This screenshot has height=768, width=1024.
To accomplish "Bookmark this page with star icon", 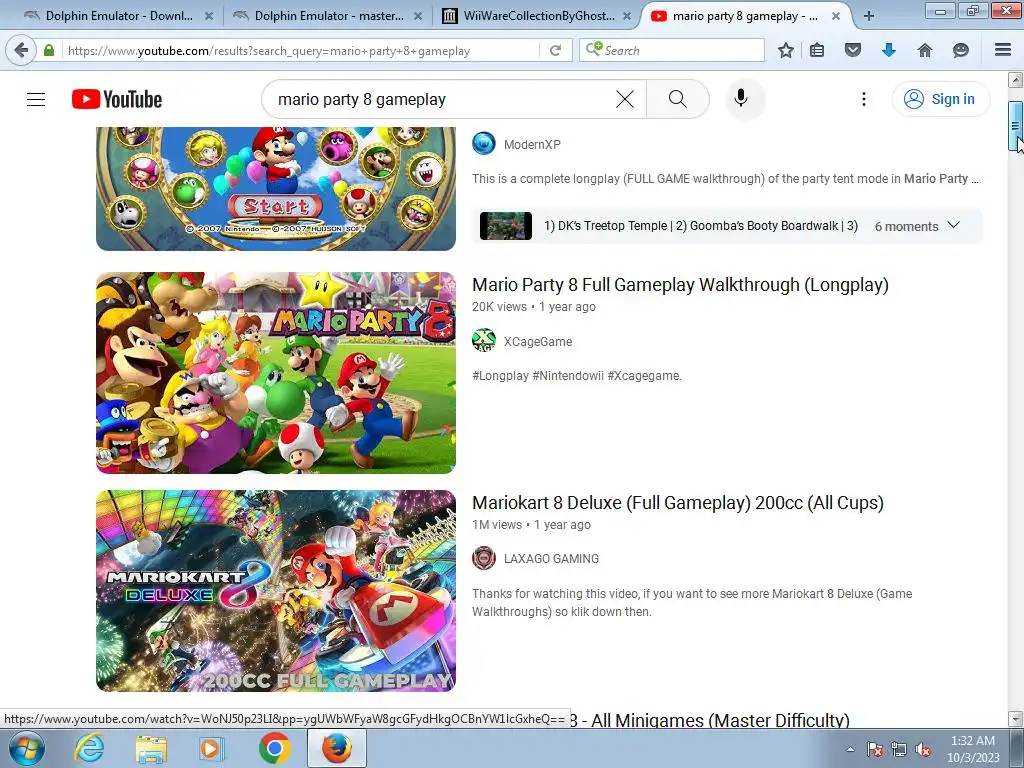I will click(786, 50).
